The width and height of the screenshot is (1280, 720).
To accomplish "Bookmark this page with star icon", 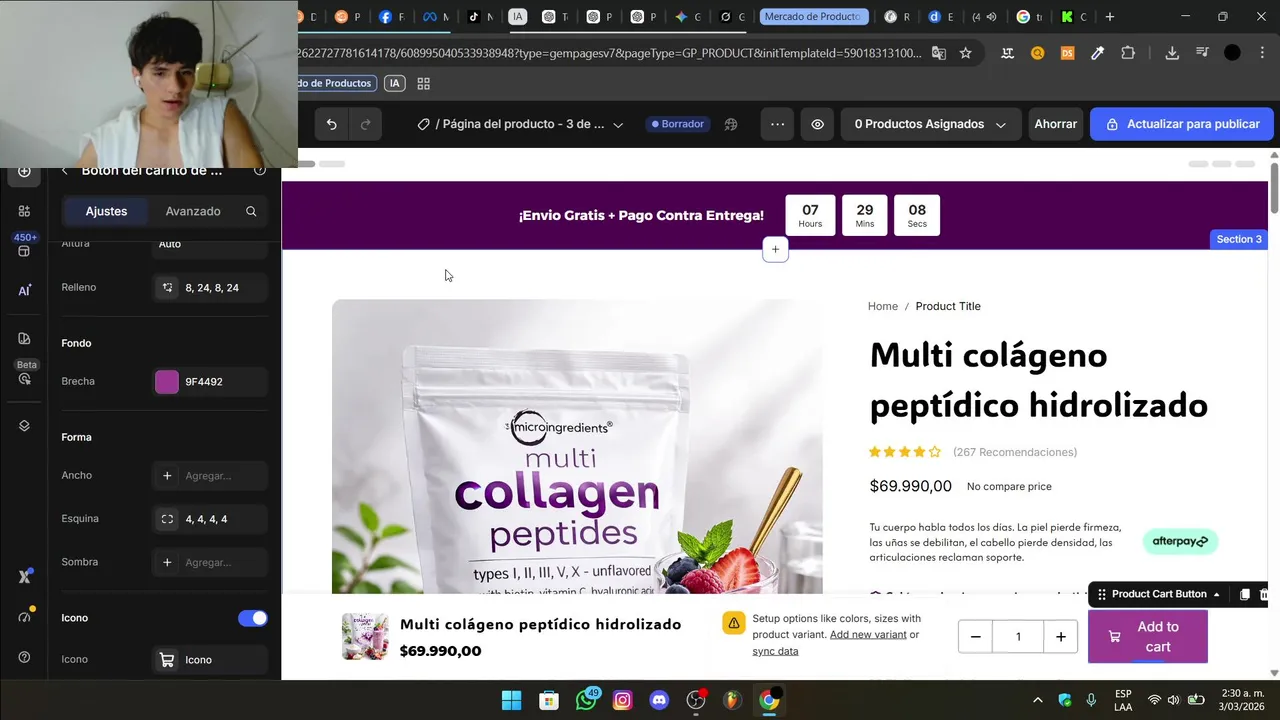I will (965, 53).
